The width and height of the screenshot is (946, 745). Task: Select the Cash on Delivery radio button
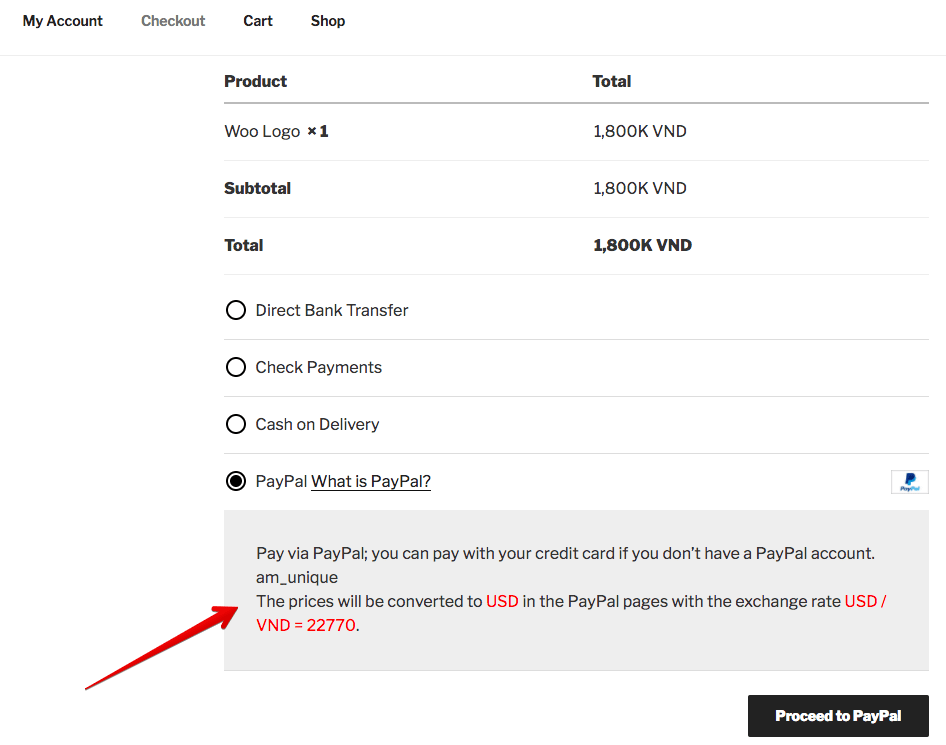pyautogui.click(x=236, y=424)
